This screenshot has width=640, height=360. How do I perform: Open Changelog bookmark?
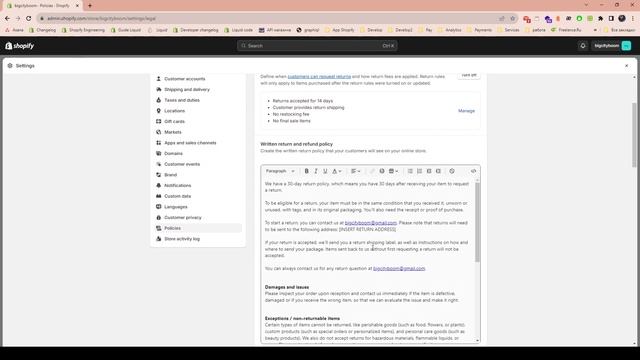coord(42,30)
